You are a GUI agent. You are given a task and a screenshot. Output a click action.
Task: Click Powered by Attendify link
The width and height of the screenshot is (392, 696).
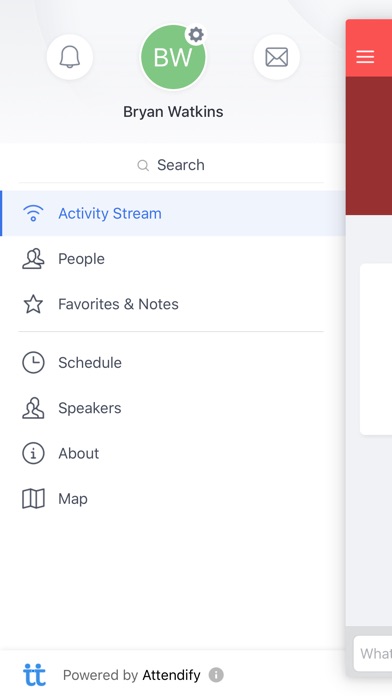click(131, 675)
